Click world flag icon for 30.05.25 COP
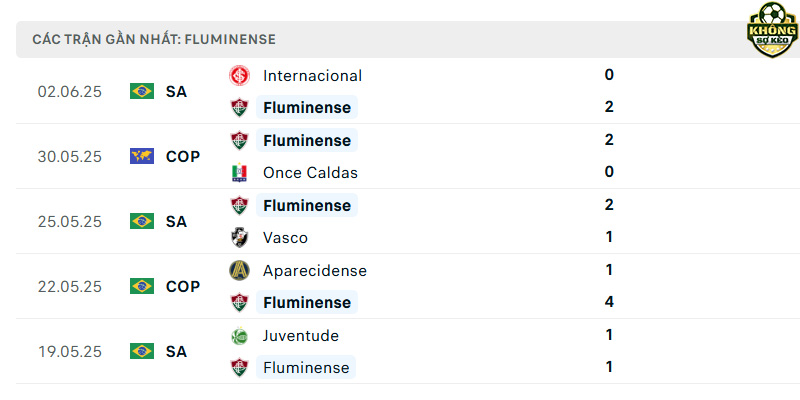 pyautogui.click(x=142, y=156)
